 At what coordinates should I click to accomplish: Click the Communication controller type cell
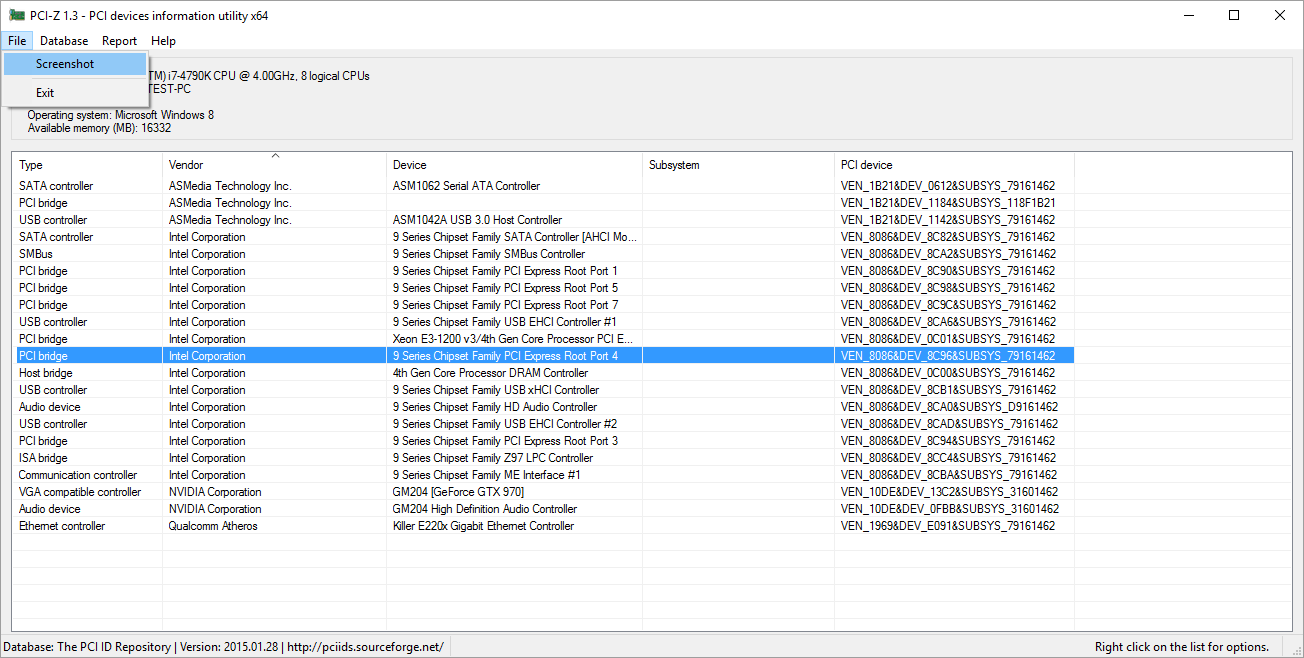click(x=78, y=475)
